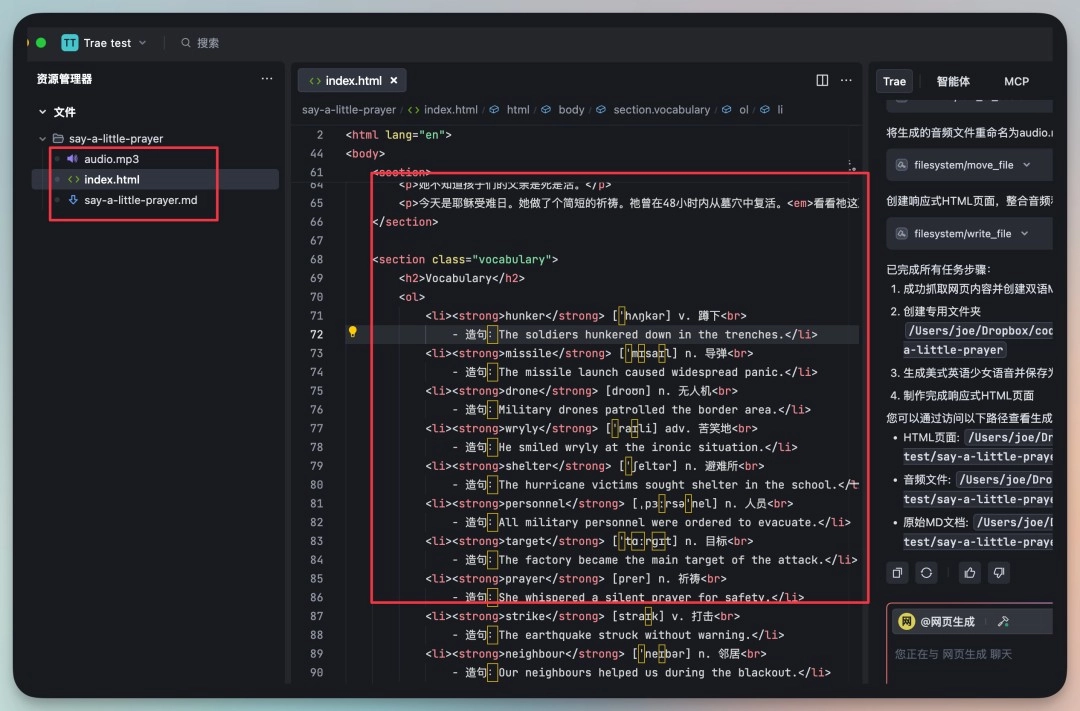
Task: Click the <html lang="en"> code line
Action: point(398,135)
